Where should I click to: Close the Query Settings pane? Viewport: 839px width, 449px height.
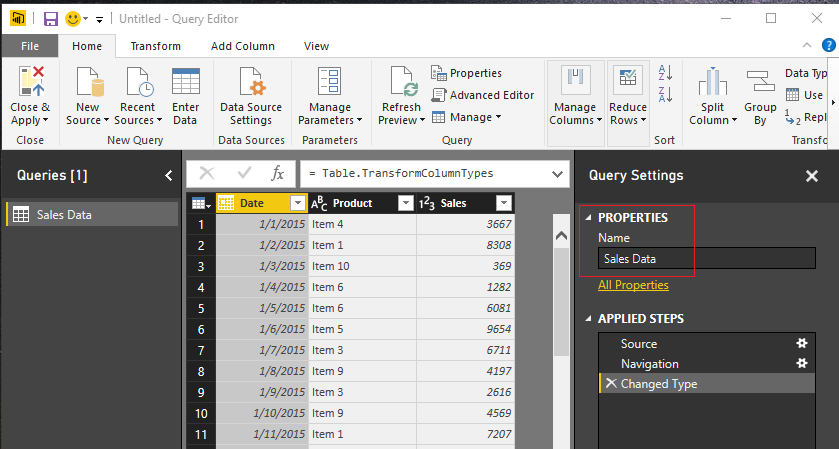click(x=812, y=176)
